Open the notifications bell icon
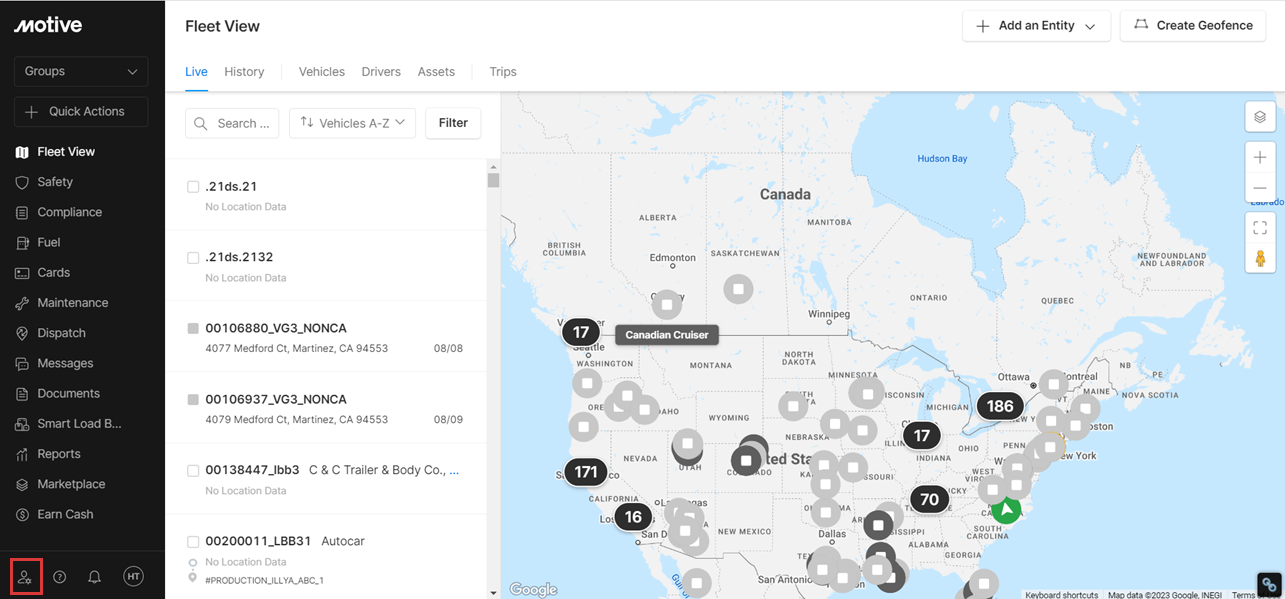This screenshot has width=1285, height=599. tap(95, 577)
